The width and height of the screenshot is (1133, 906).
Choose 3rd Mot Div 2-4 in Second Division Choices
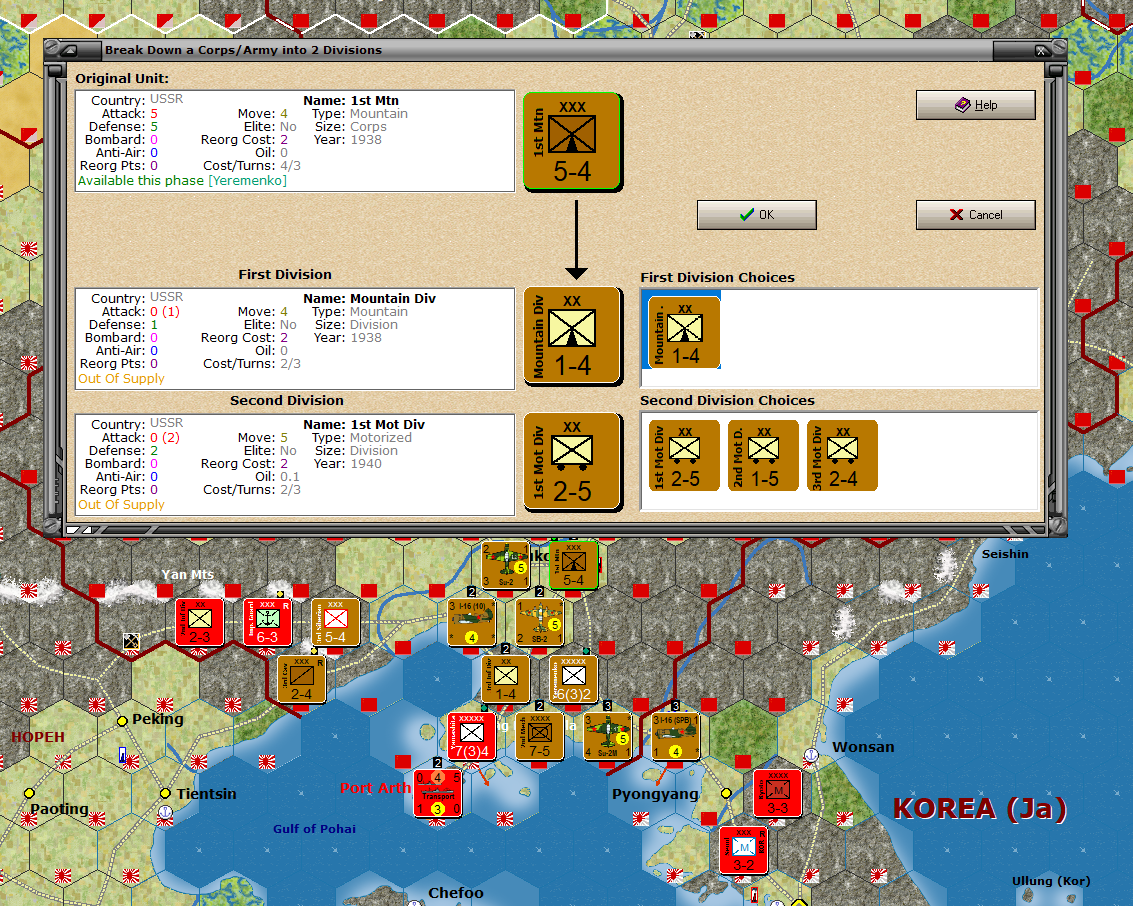click(x=842, y=456)
